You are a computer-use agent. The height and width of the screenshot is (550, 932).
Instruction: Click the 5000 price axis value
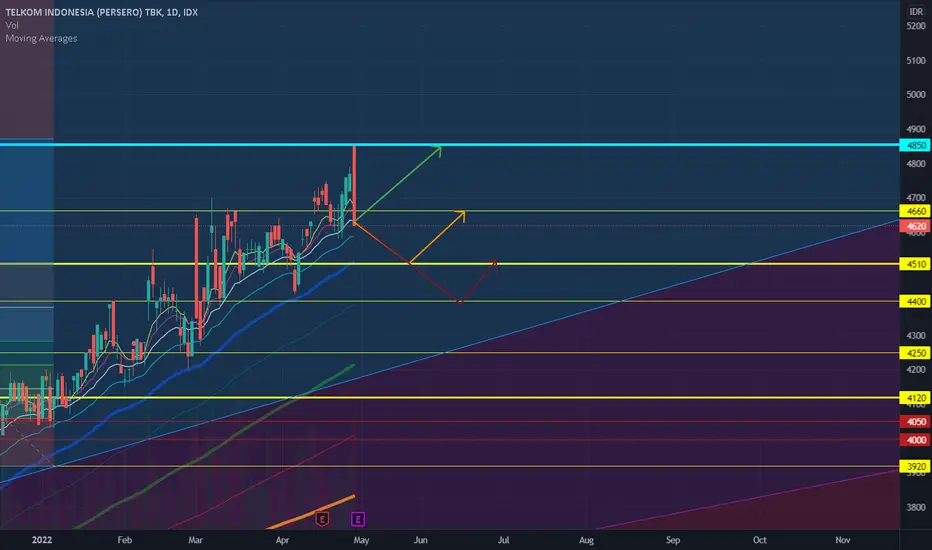click(x=916, y=95)
